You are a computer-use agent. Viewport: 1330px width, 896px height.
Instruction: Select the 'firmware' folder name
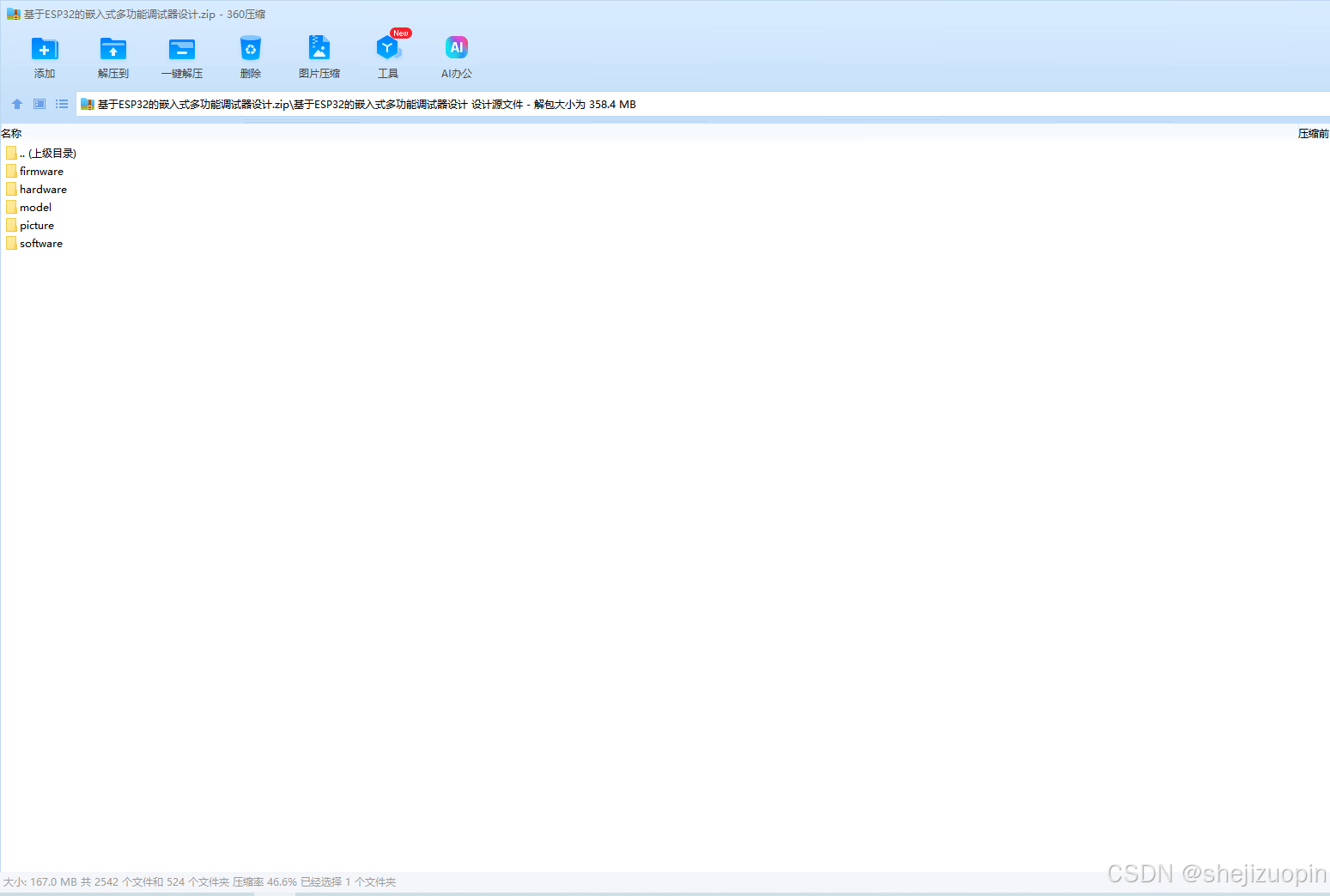(41, 172)
